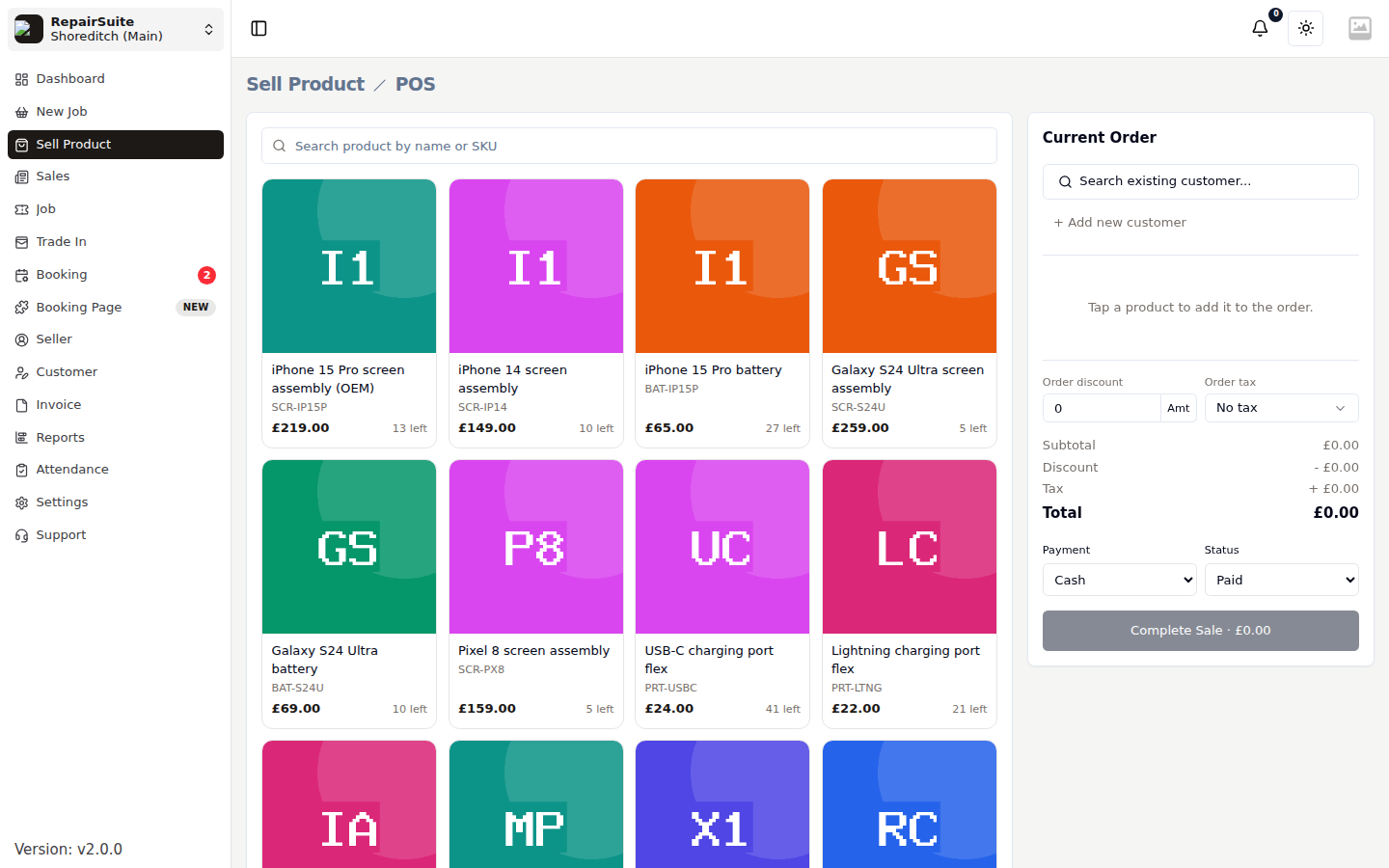The width and height of the screenshot is (1389, 868).
Task: Click the Customer user icon
Action: pos(21,372)
